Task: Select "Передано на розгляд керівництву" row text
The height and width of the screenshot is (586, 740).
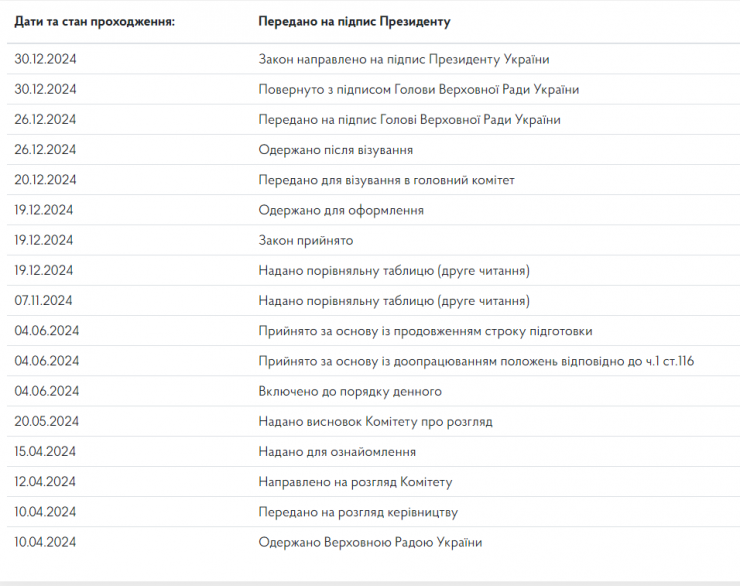Action: pos(358,512)
